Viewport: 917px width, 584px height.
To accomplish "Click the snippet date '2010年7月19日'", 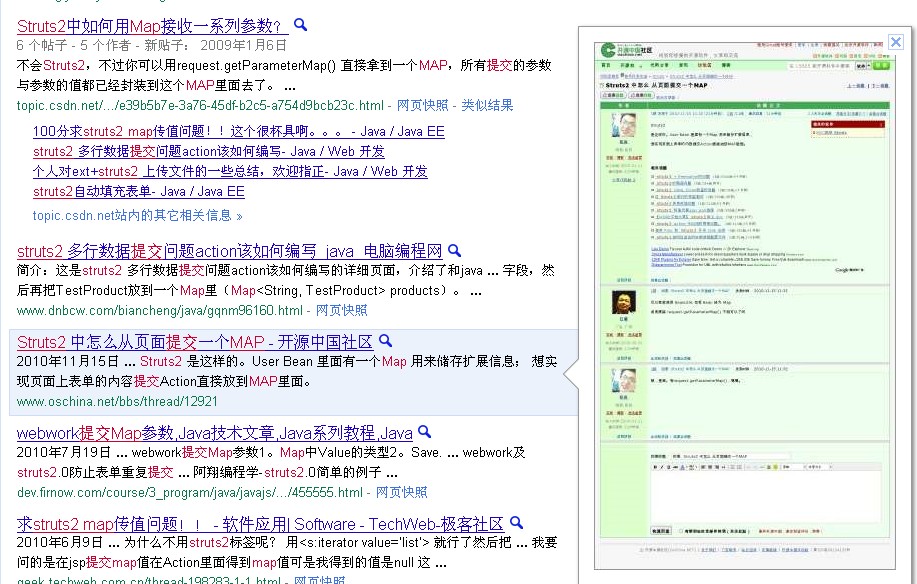I will [64, 452].
